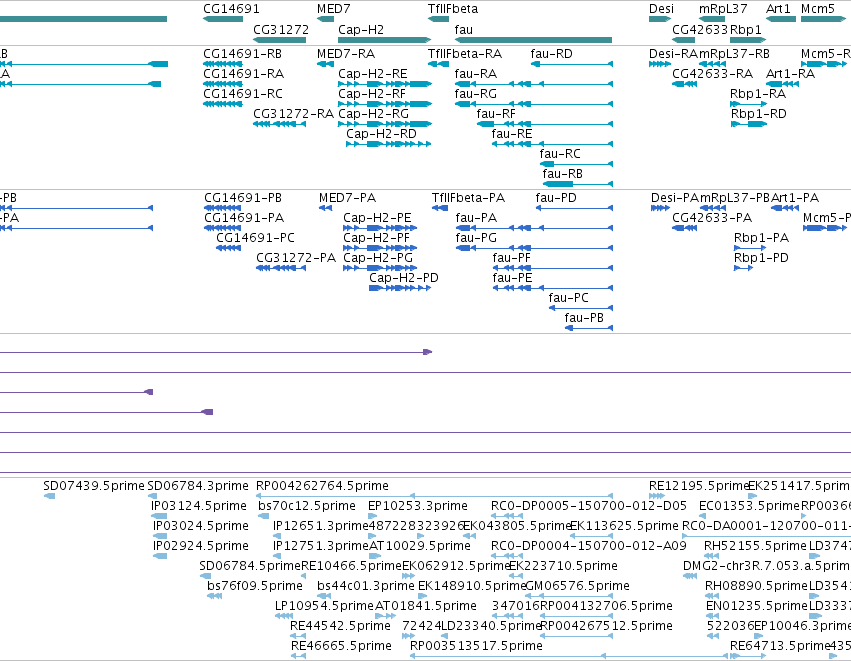Select transcript fau-RA
The height and width of the screenshot is (661, 851).
click(x=476, y=74)
